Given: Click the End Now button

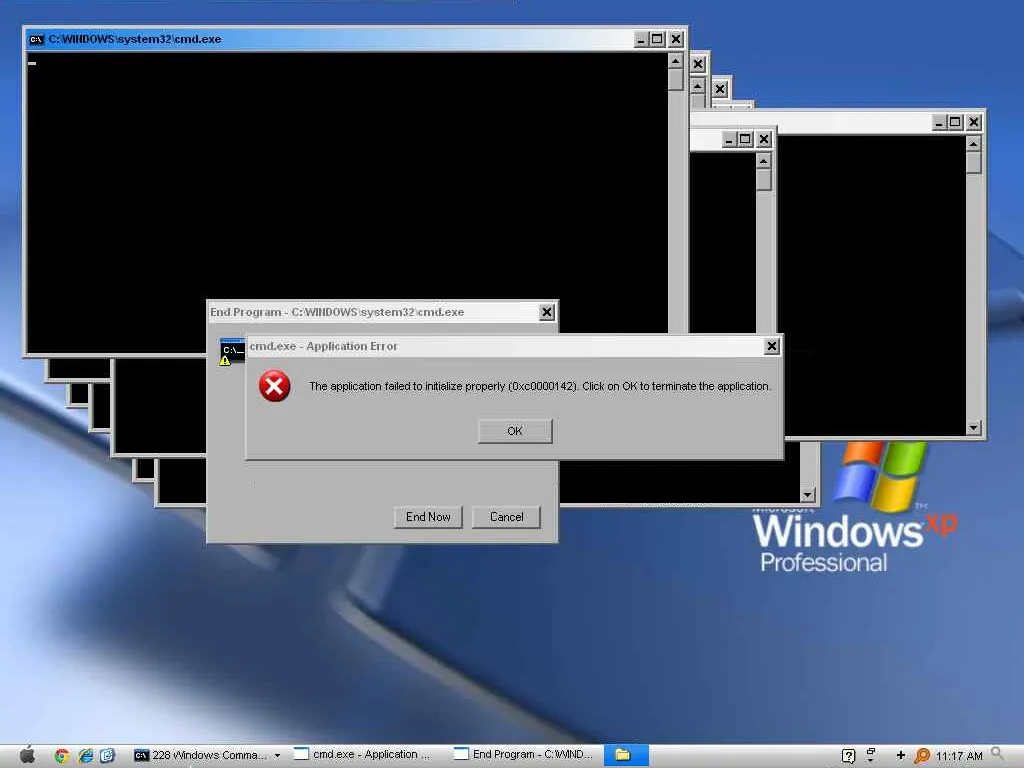Looking at the screenshot, I should coord(428,517).
